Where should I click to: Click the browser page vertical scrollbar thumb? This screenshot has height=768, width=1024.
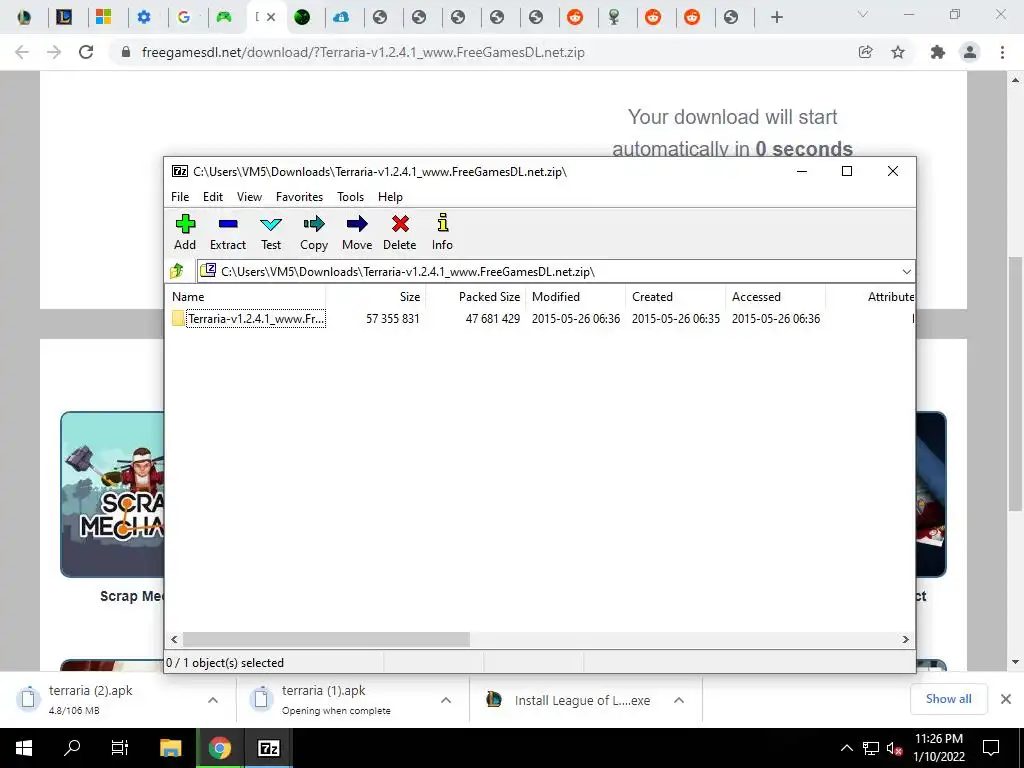1015,383
